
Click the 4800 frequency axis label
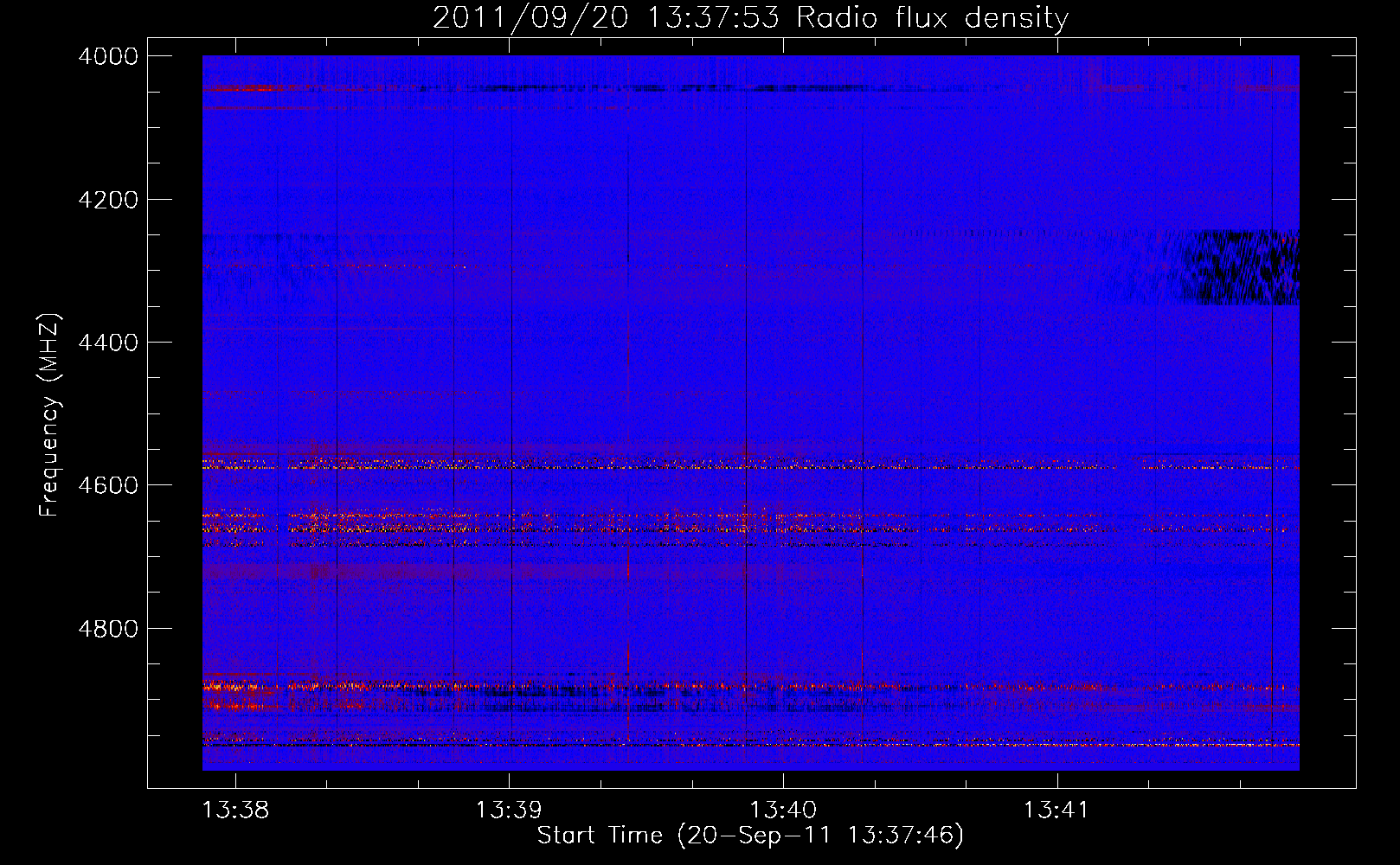[x=108, y=629]
